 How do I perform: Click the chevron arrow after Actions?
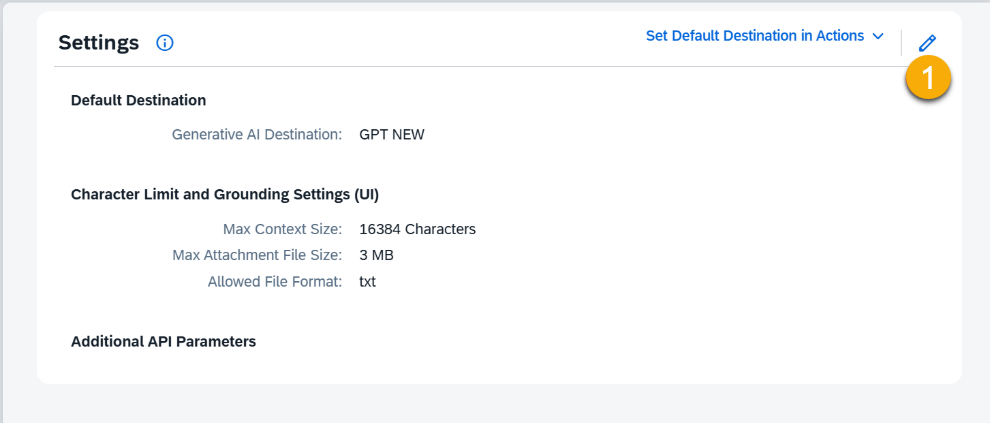pyautogui.click(x=878, y=36)
